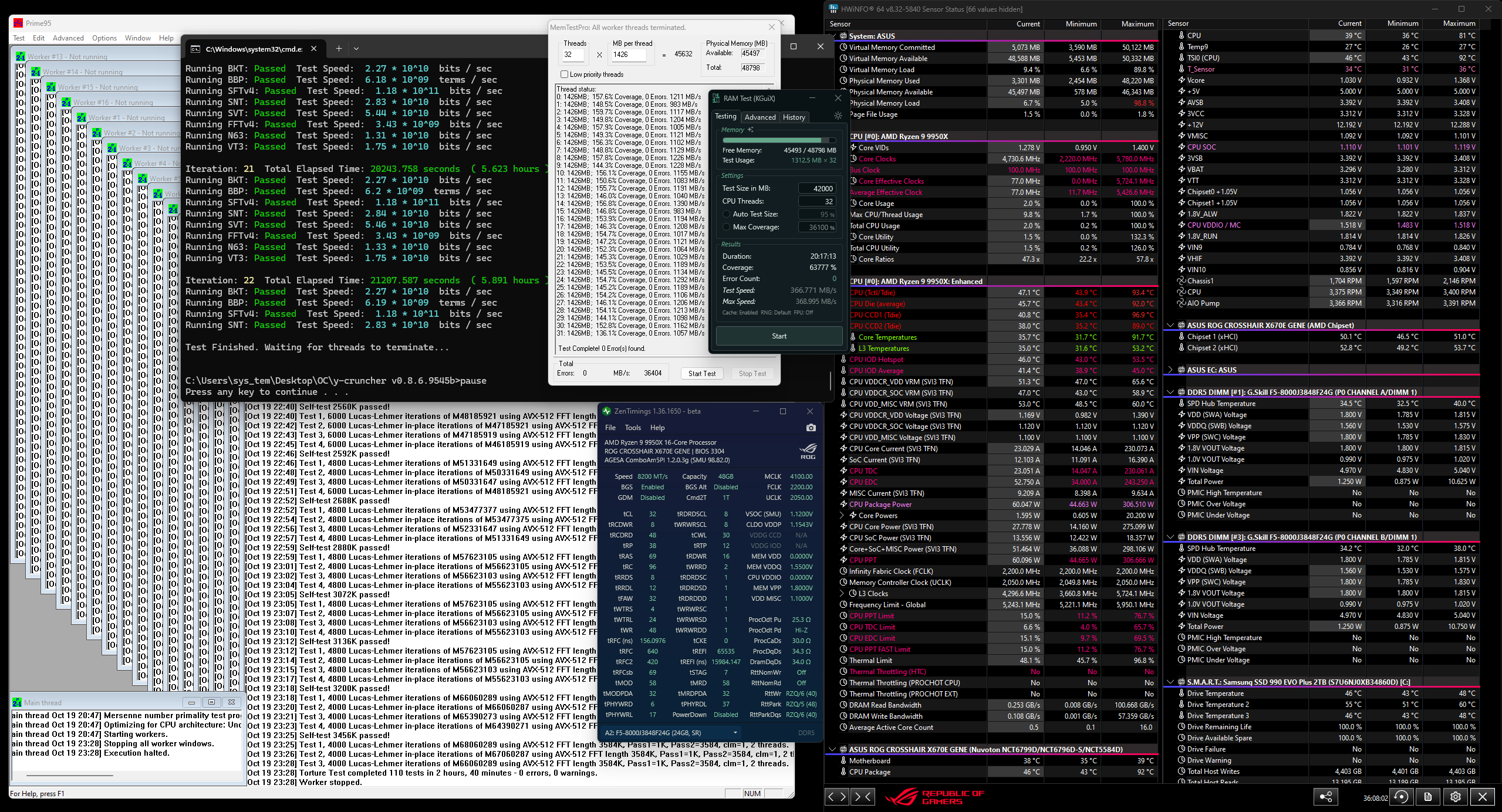This screenshot has width=1502, height=812.
Task: Open the Options menu in Prime95
Action: [x=104, y=38]
